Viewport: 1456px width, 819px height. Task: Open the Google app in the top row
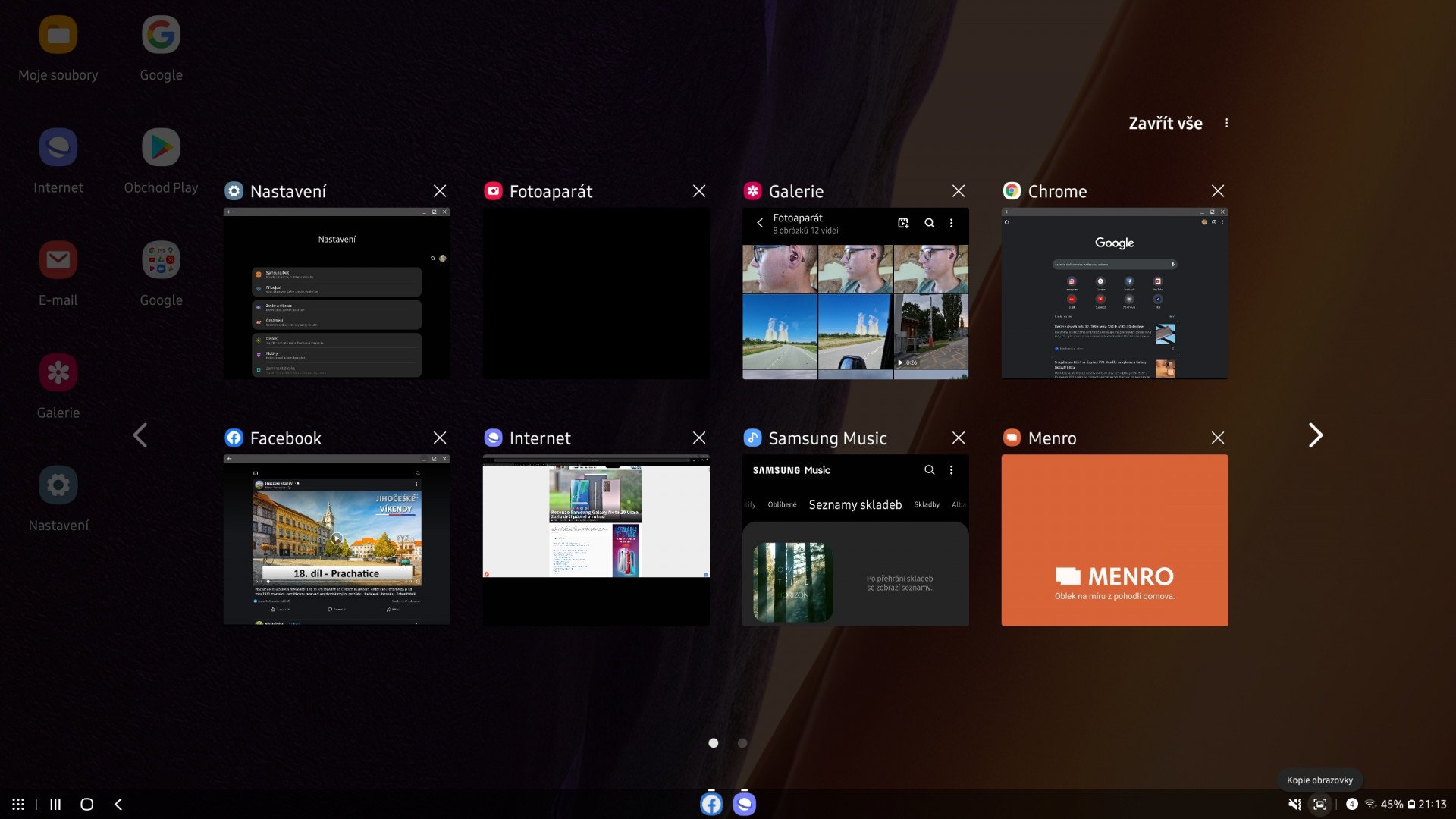pyautogui.click(x=161, y=35)
